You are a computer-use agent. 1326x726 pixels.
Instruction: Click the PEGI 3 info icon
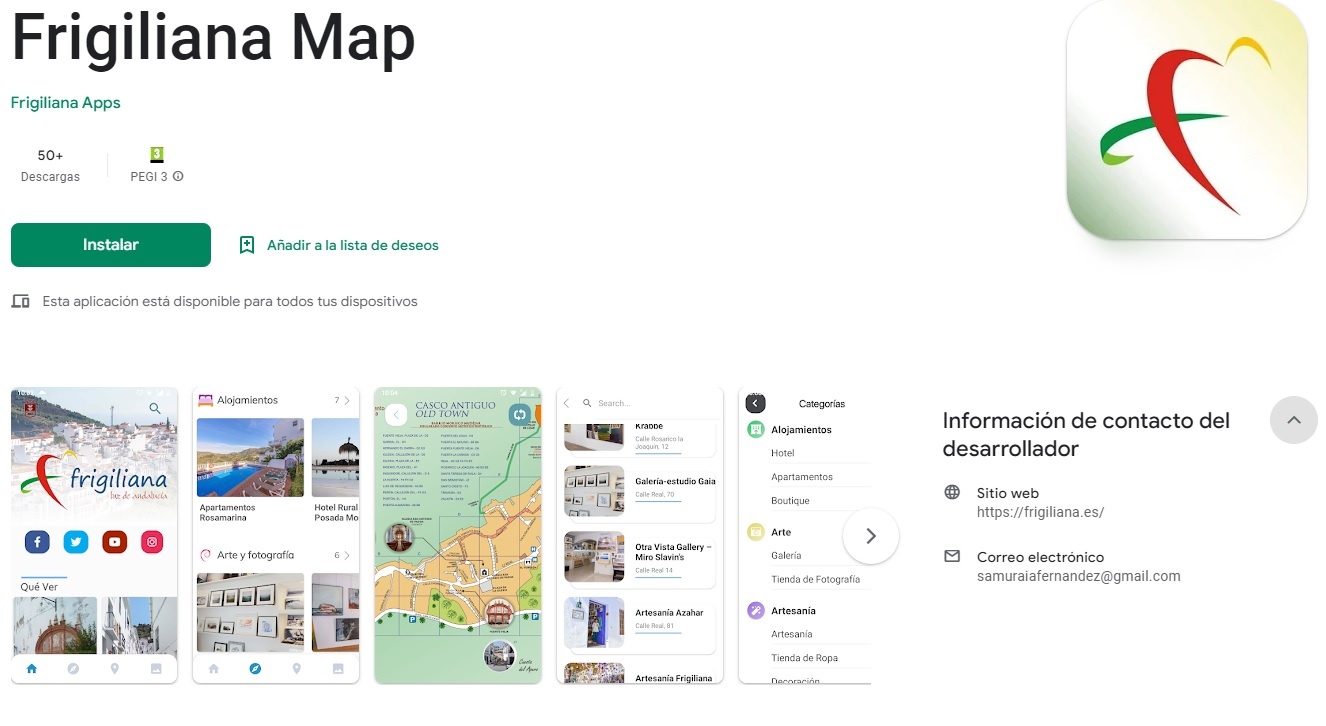(178, 177)
